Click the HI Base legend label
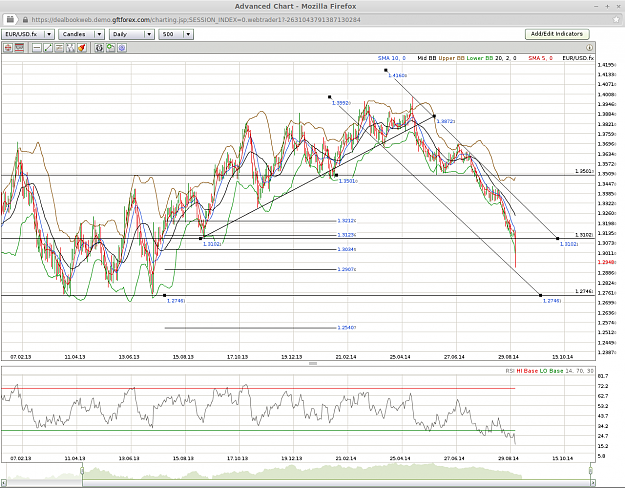 [x=527, y=371]
